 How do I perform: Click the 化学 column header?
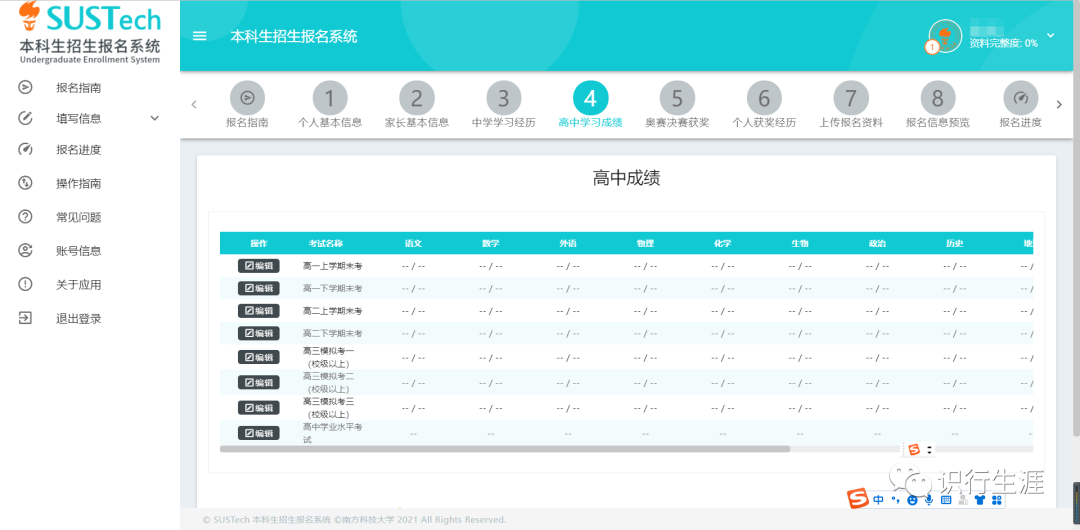pyautogui.click(x=723, y=243)
